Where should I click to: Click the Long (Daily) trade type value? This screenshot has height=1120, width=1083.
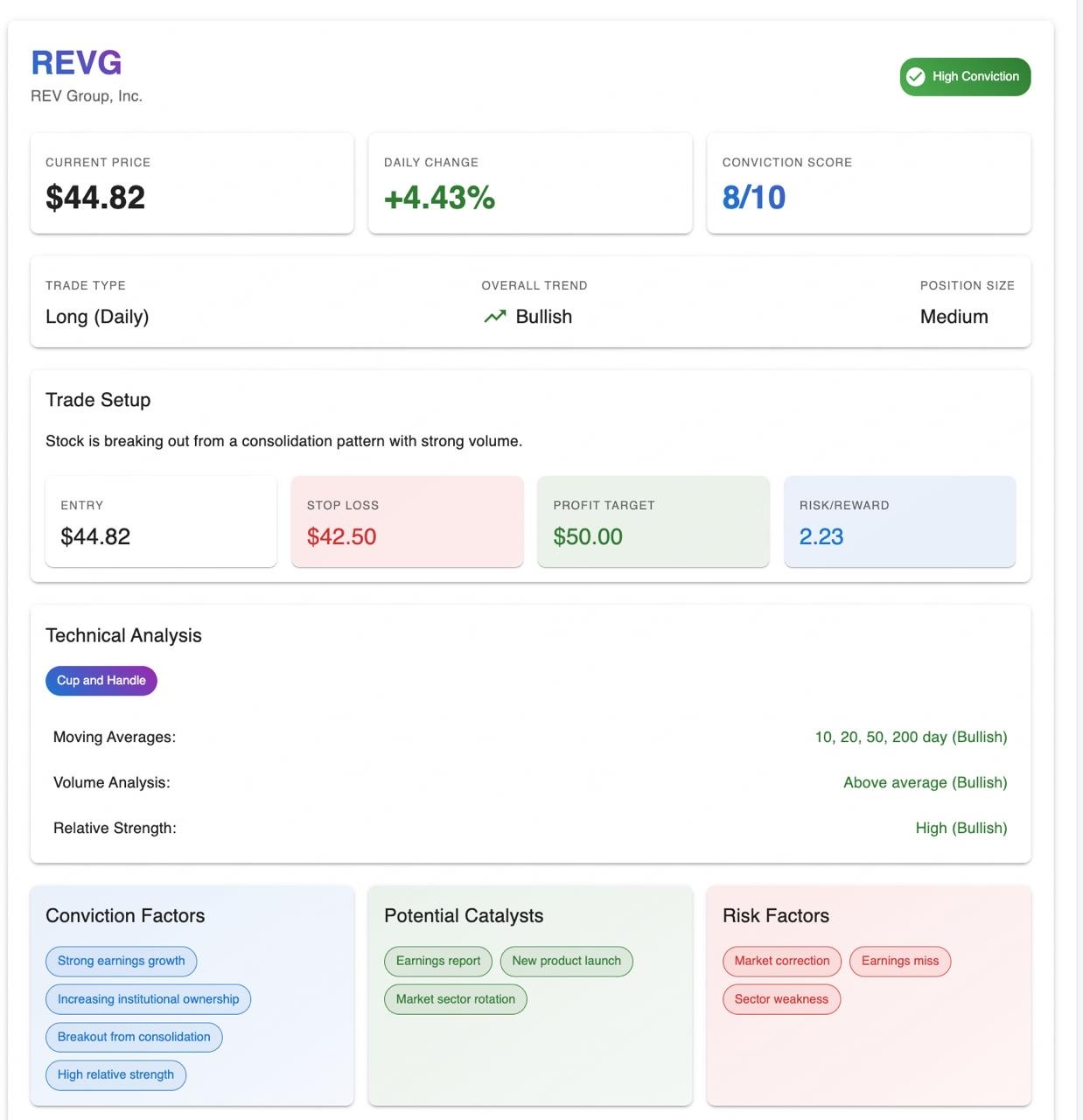pyautogui.click(x=97, y=317)
